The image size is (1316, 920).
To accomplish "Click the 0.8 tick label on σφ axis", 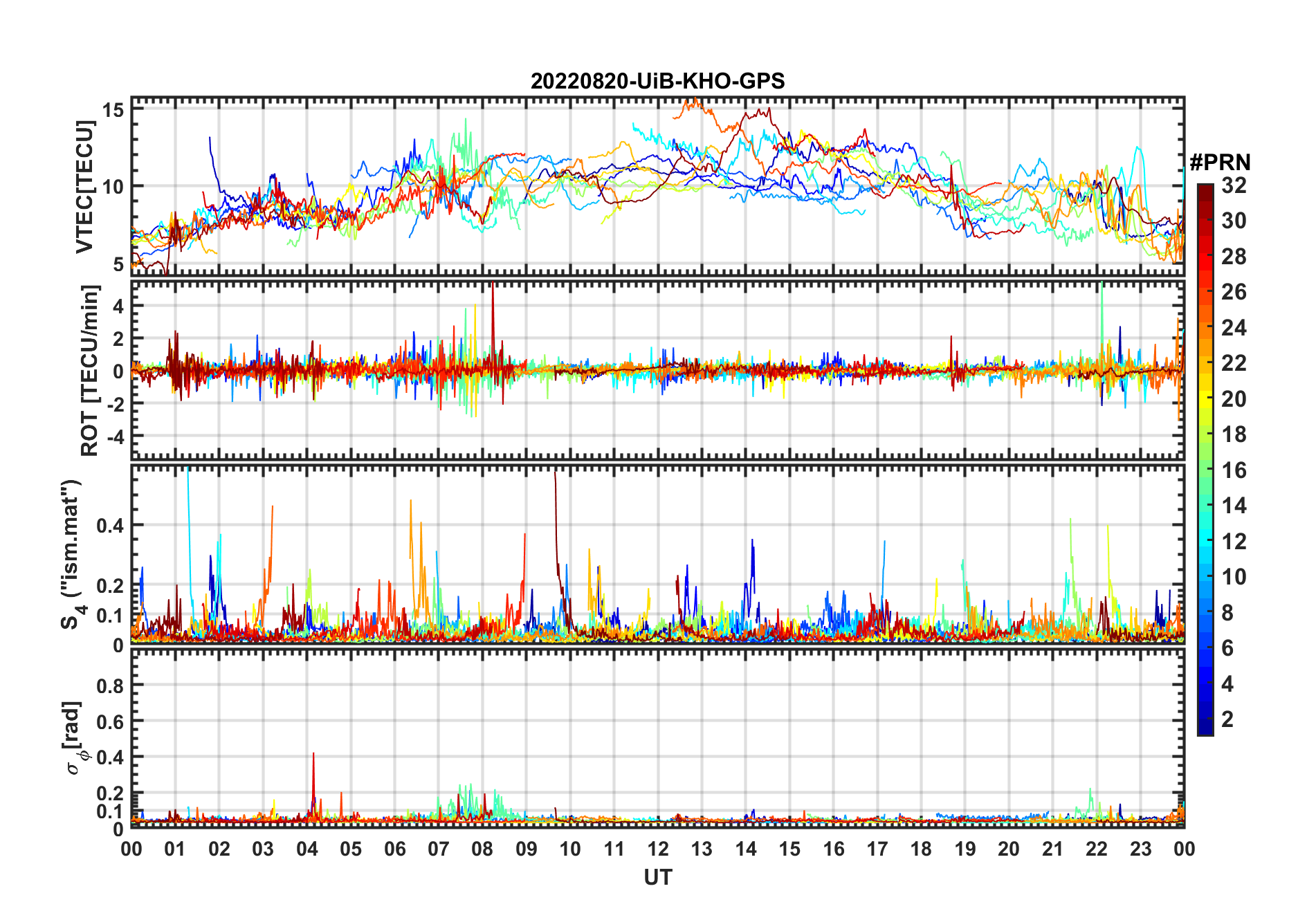I will click(111, 686).
